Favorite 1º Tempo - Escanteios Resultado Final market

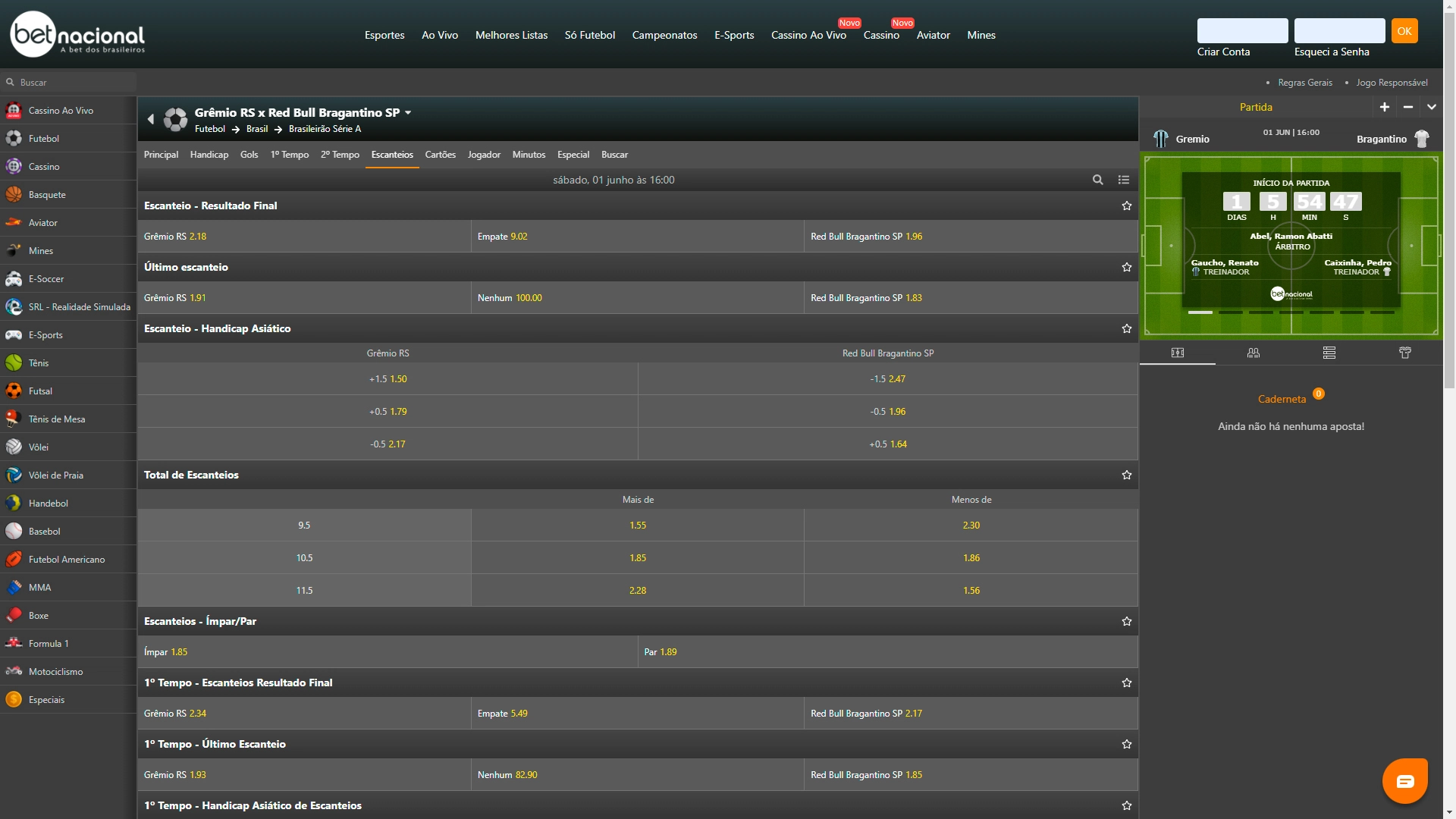tap(1127, 683)
